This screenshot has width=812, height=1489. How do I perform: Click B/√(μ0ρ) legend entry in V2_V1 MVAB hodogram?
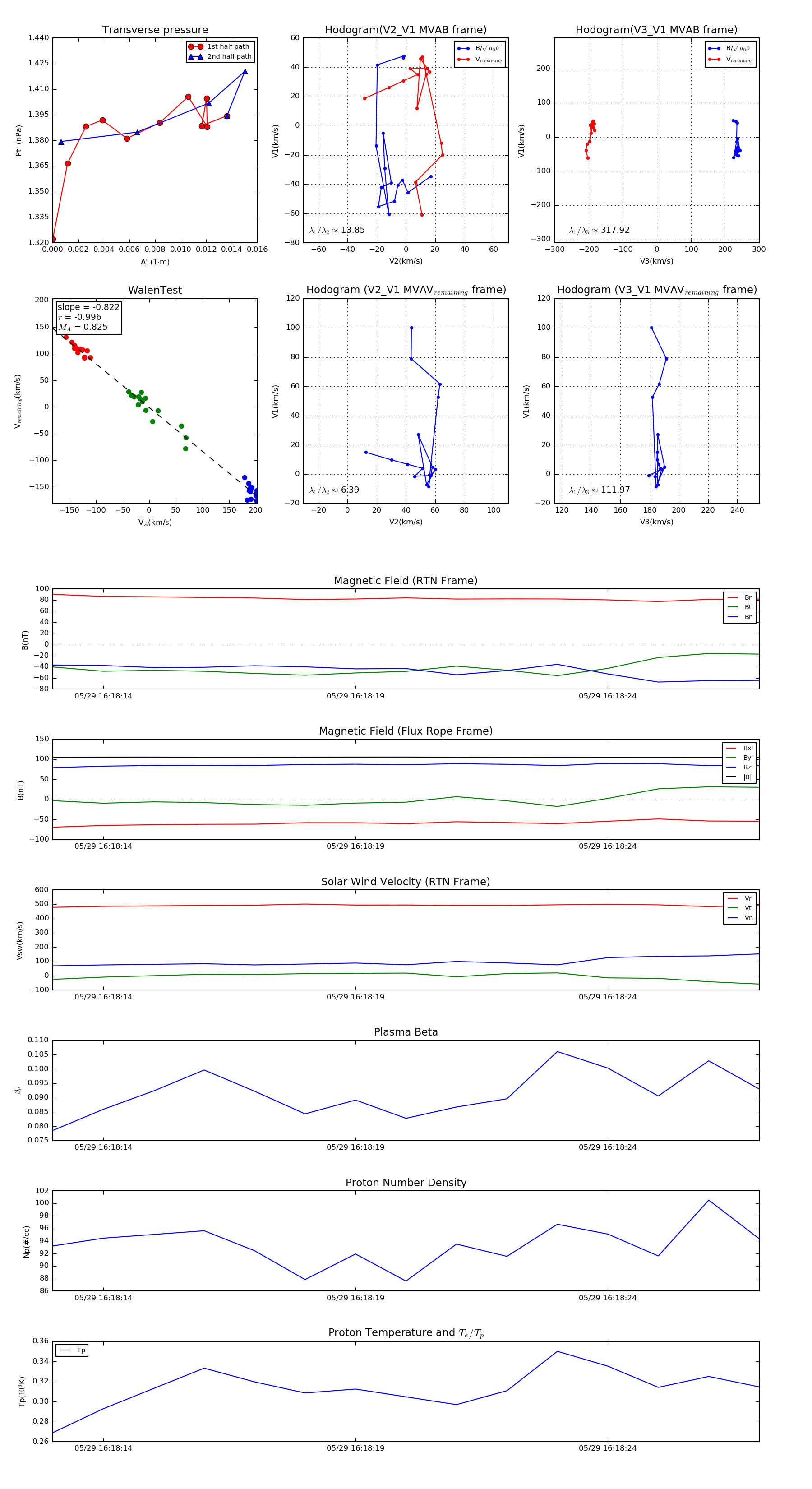click(x=480, y=49)
